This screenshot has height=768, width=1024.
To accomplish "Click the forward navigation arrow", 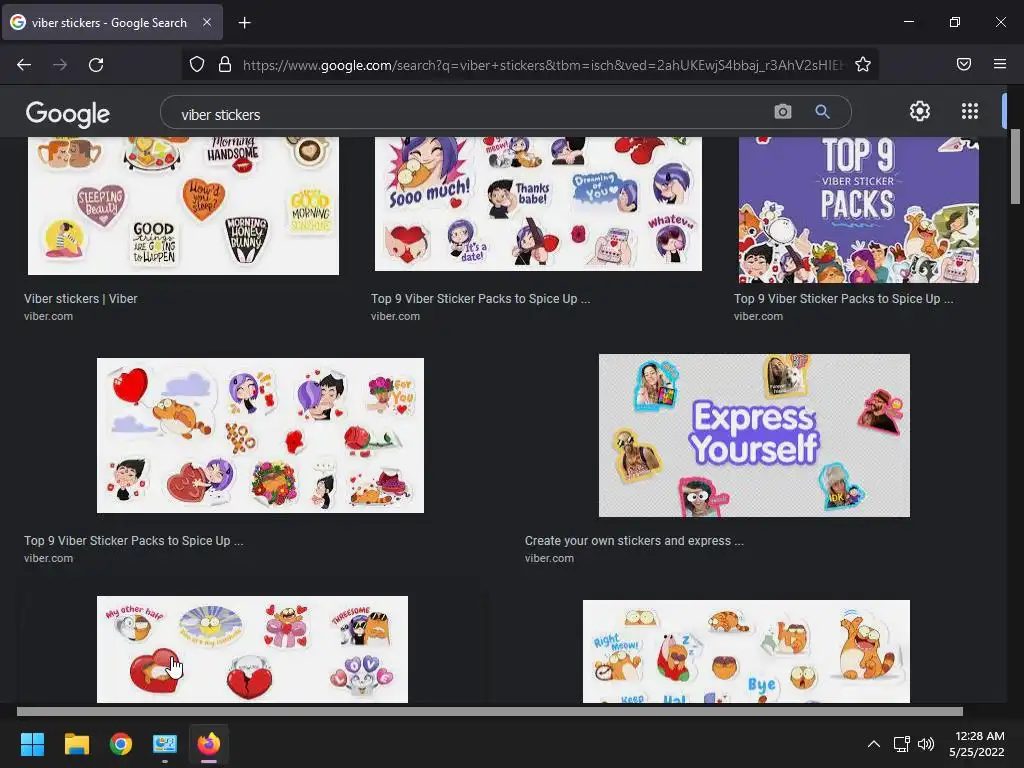I will (x=60, y=65).
